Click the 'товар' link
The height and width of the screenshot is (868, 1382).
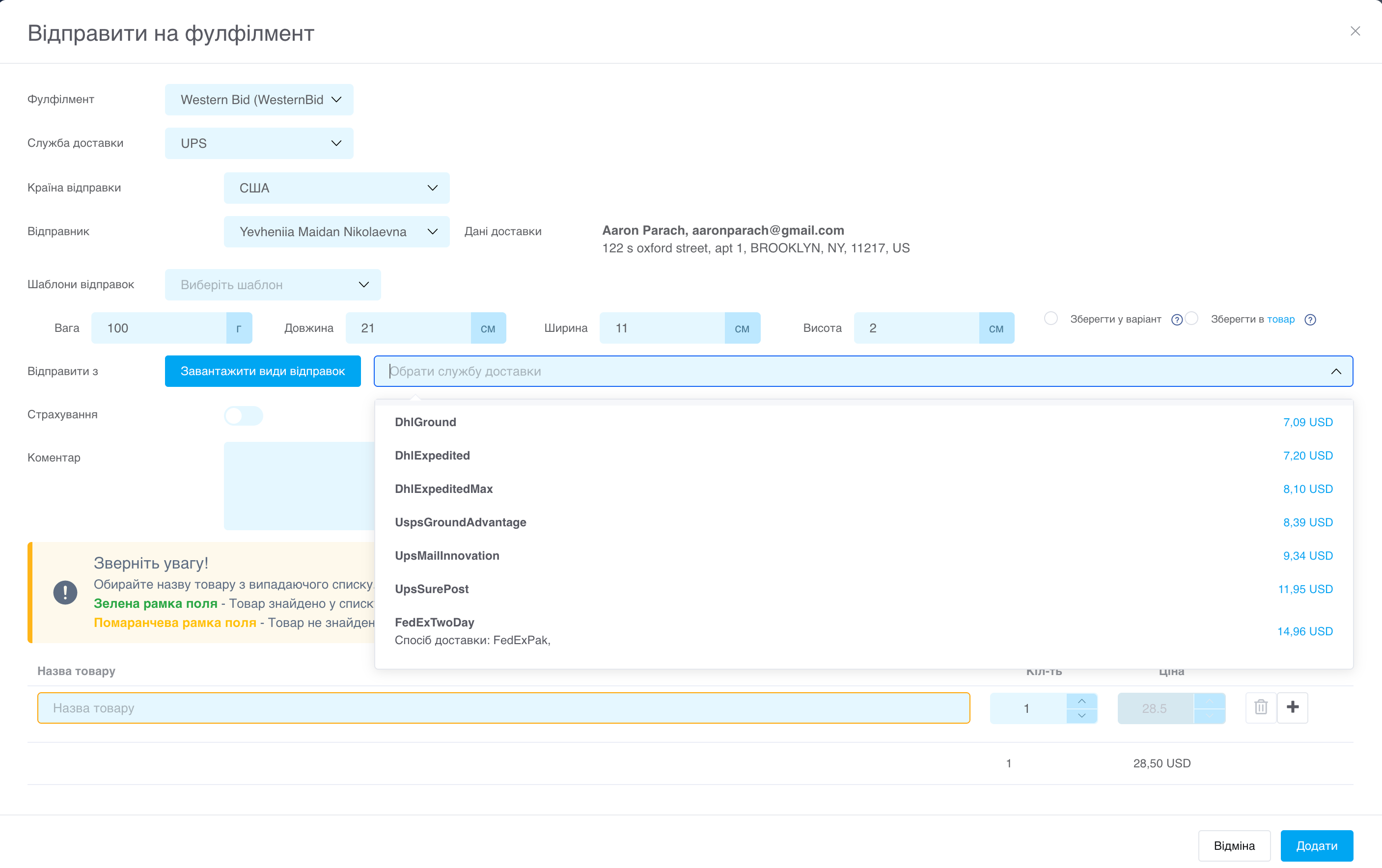point(1280,319)
